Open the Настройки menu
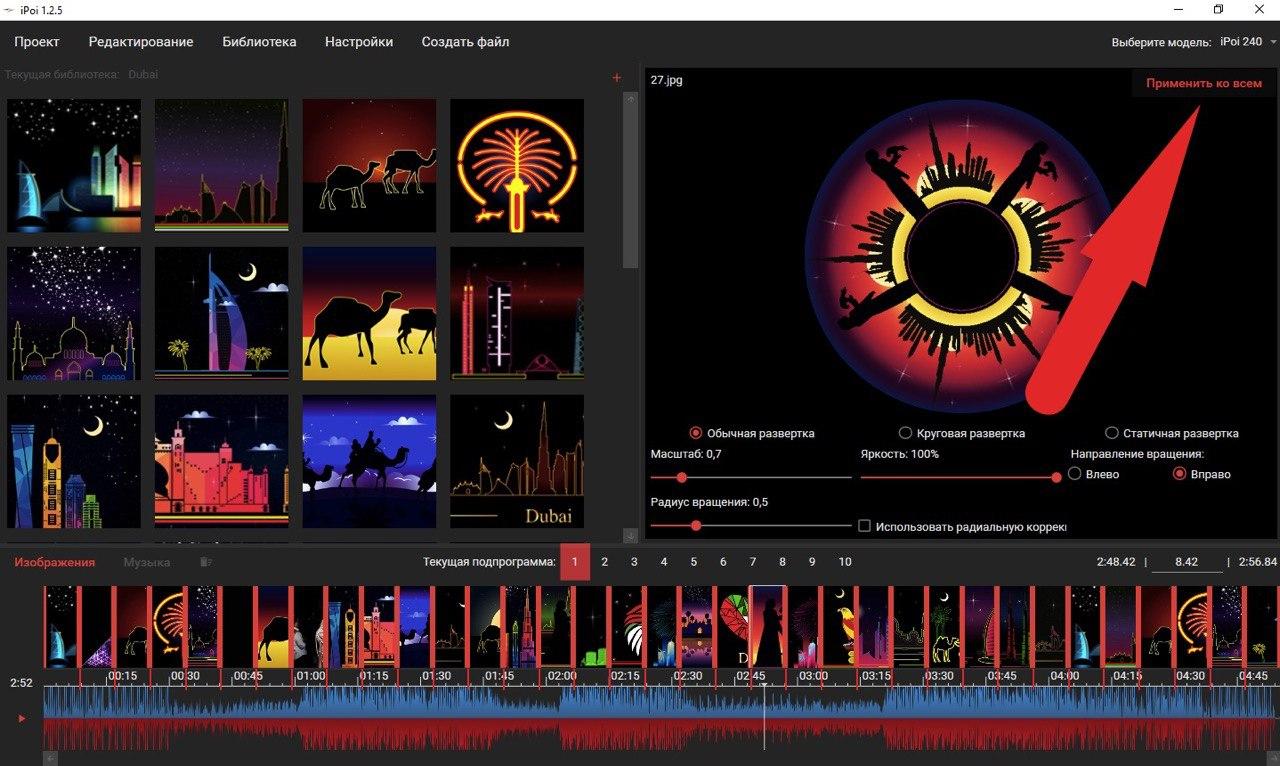 click(x=359, y=42)
